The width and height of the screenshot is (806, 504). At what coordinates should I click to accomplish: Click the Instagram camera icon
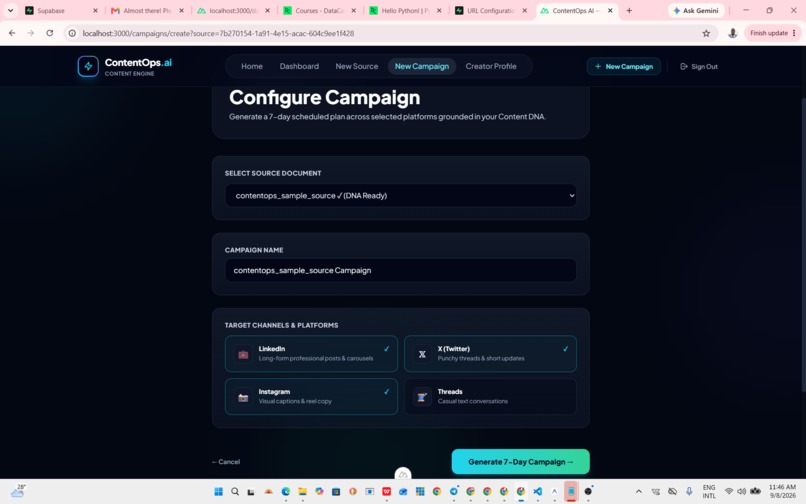click(243, 397)
